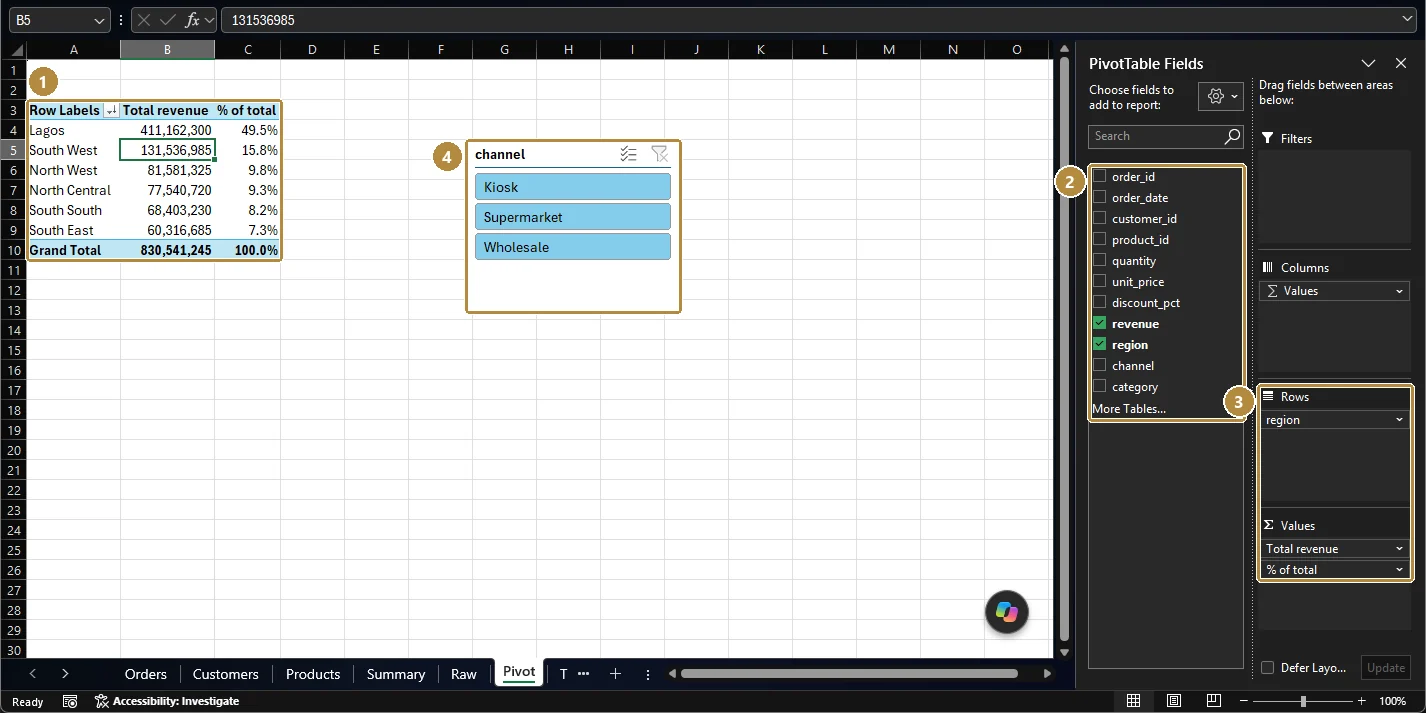Image resolution: width=1426 pixels, height=713 pixels.
Task: Enable Defer Layout Update checkbox
Action: [x=1267, y=668]
